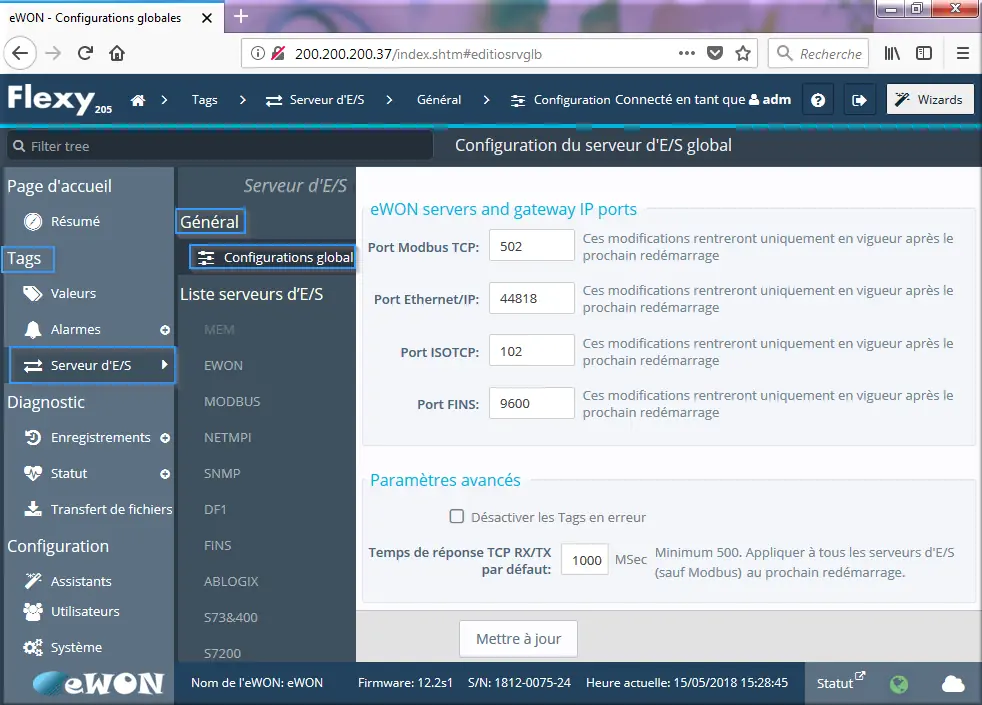The height and width of the screenshot is (705, 982).
Task: Click TCP RX/TX response time field
Action: click(x=585, y=560)
